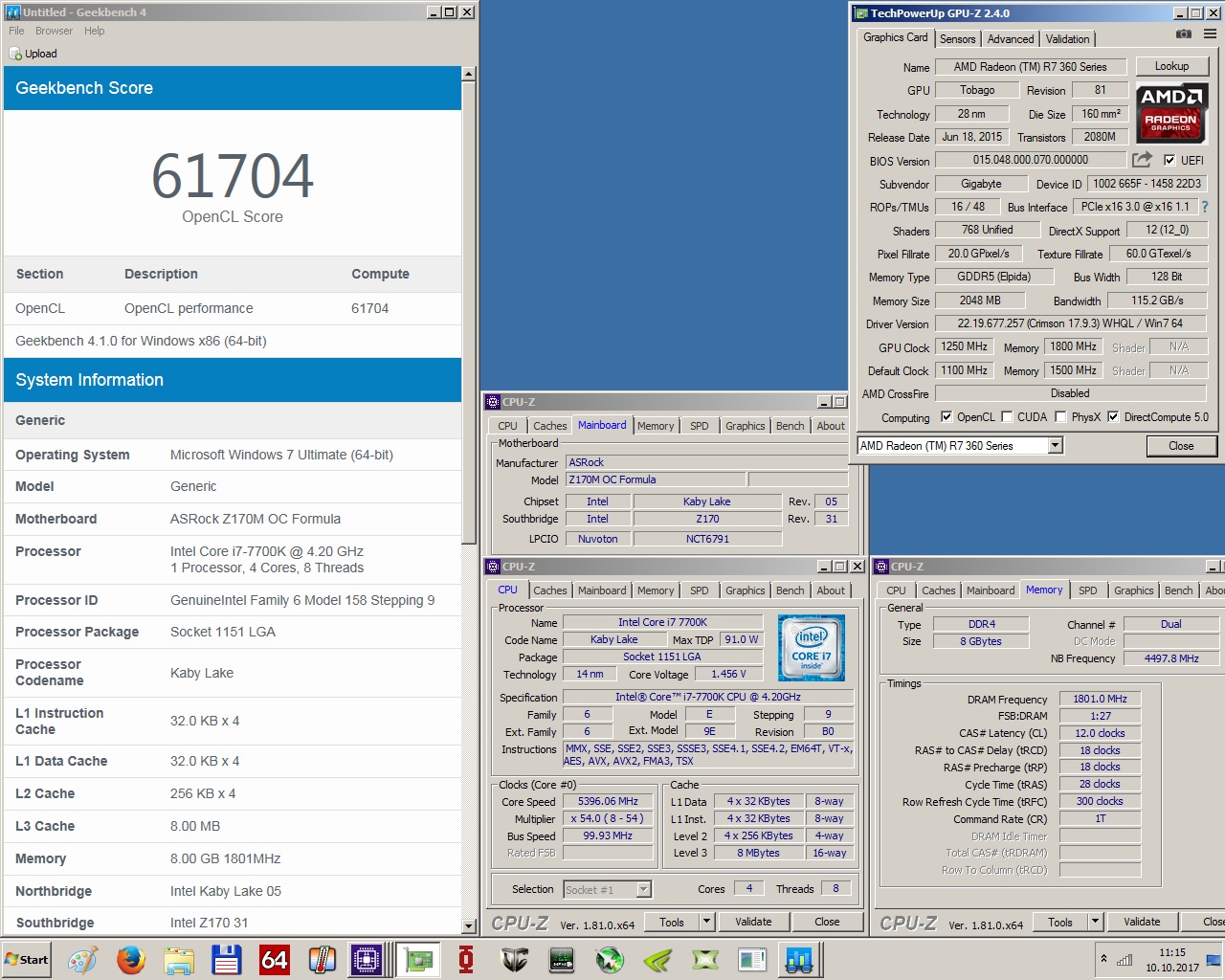
Task: Switch to Geekbench taskbar icon
Action: 799,960
